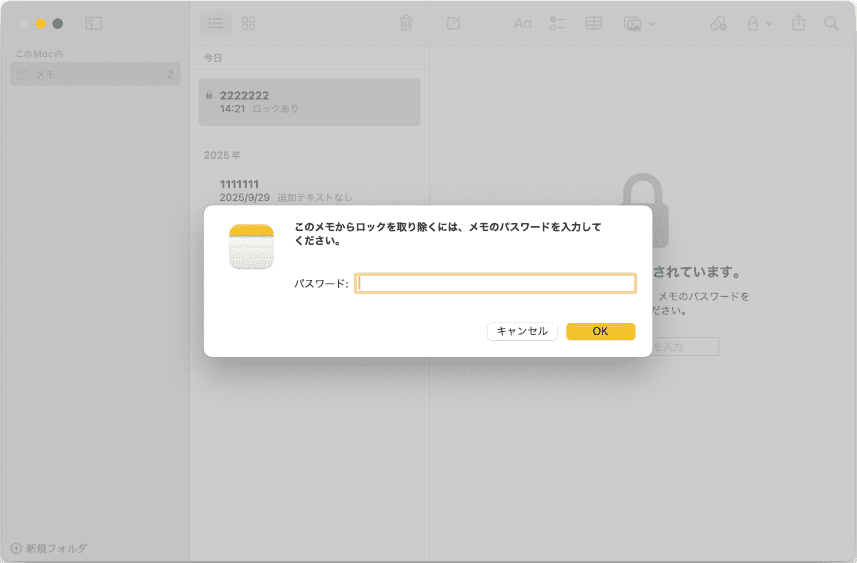Toggle the sidebar visibility icon
Screen dimensions: 857x563
(93, 23)
